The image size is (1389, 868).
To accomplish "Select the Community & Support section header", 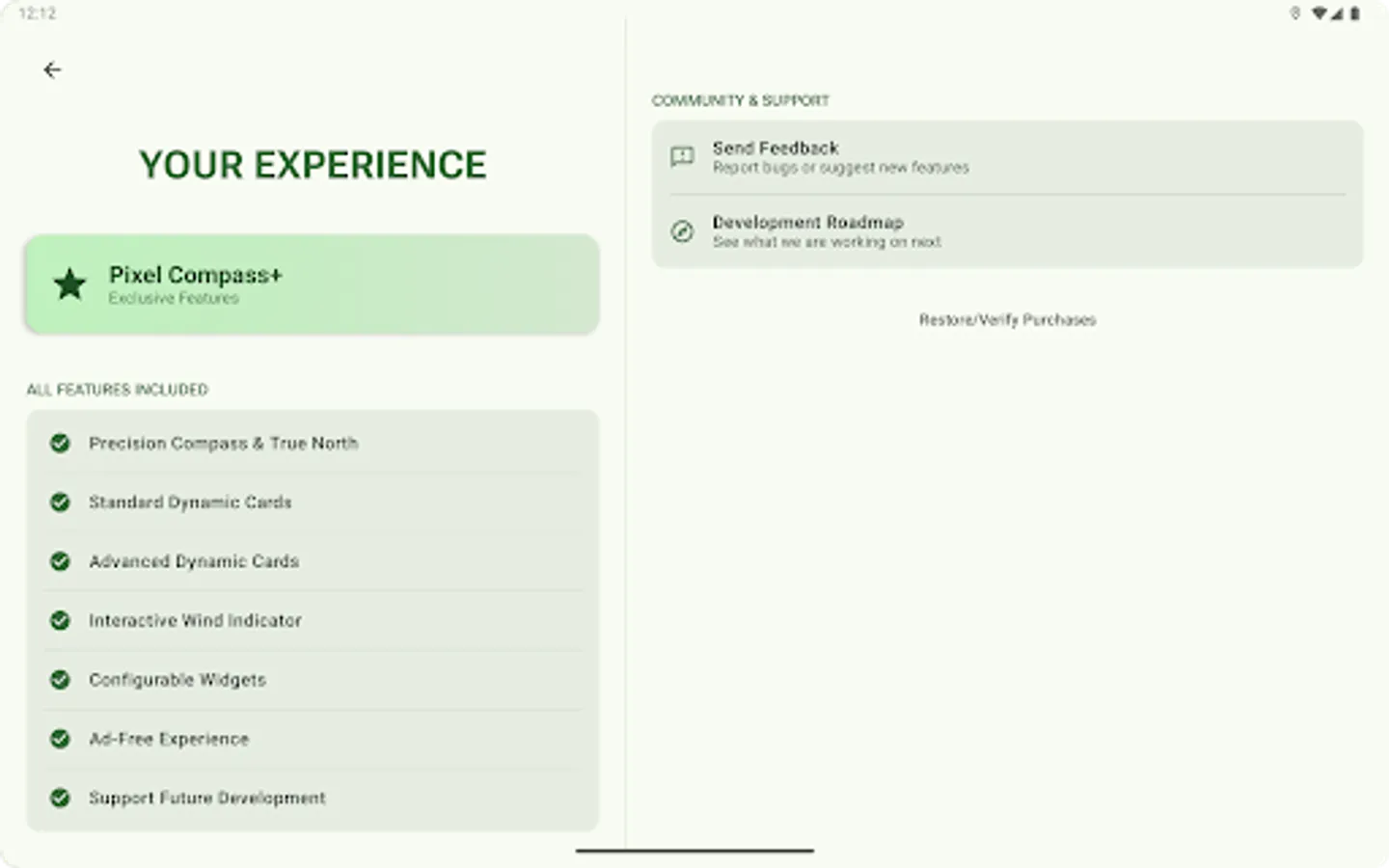I will [741, 100].
